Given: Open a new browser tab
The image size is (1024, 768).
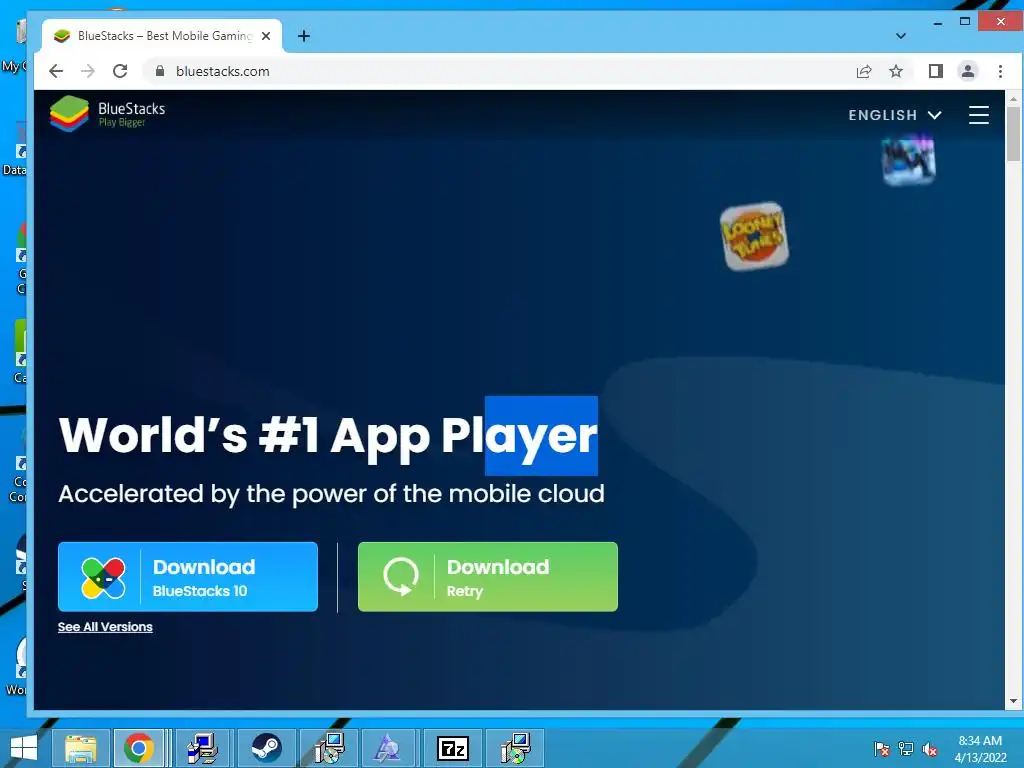Looking at the screenshot, I should point(304,36).
